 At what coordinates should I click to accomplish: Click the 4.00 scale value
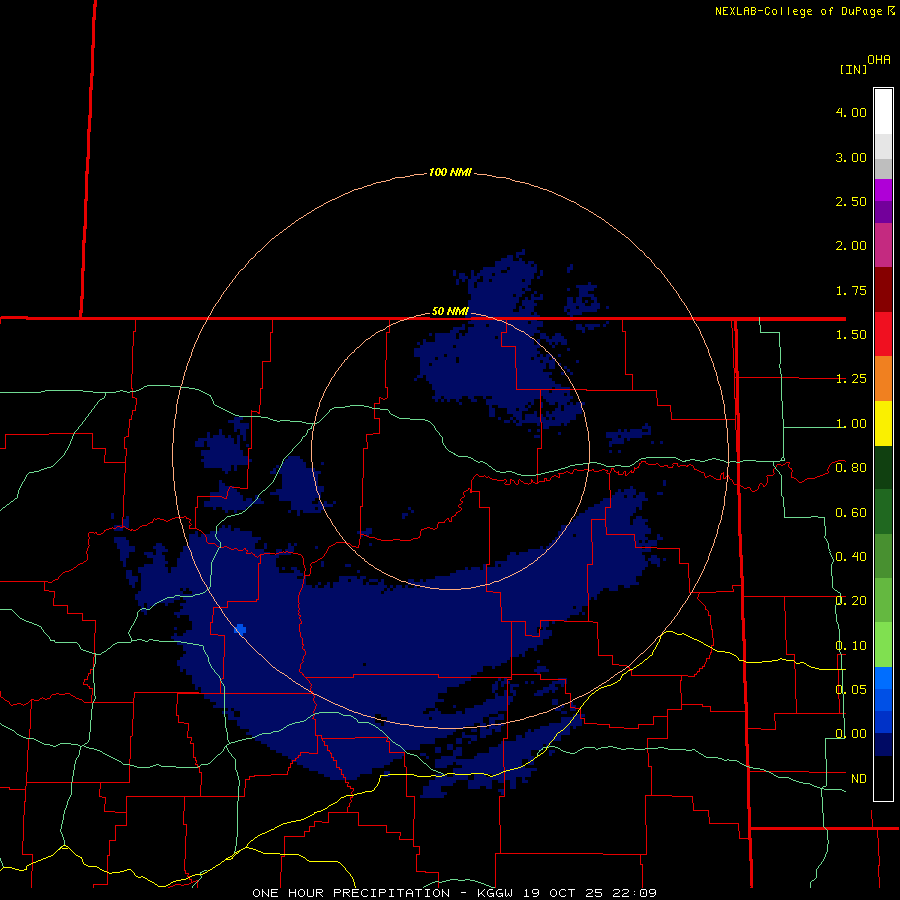[851, 112]
